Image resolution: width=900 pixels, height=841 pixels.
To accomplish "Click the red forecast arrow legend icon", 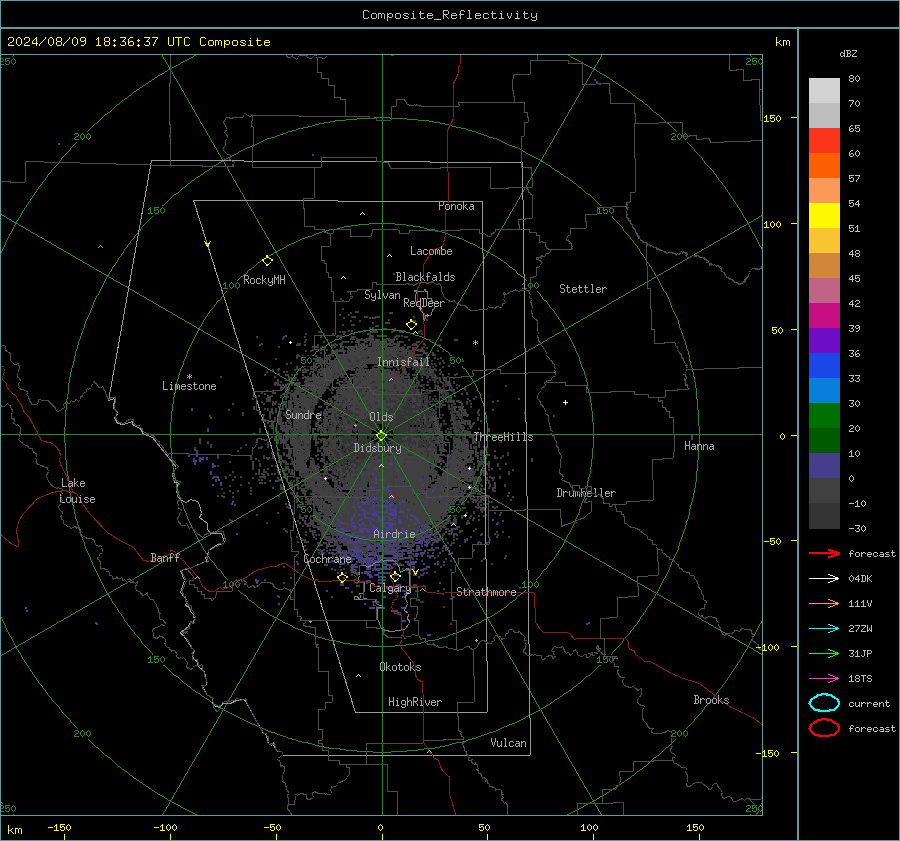I will (x=824, y=553).
